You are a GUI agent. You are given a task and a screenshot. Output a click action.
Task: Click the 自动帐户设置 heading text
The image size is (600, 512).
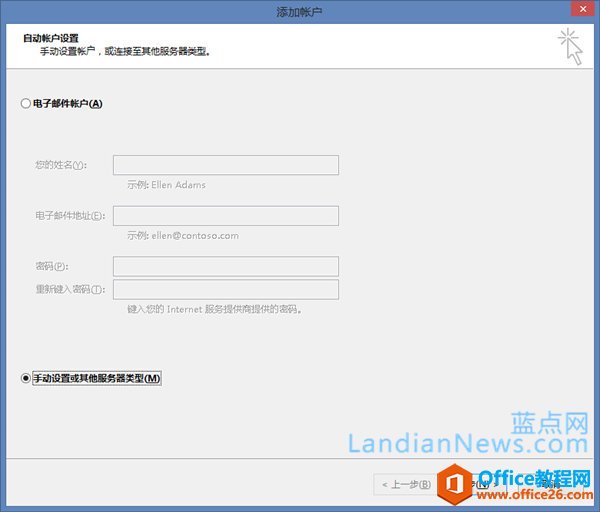[x=51, y=38]
